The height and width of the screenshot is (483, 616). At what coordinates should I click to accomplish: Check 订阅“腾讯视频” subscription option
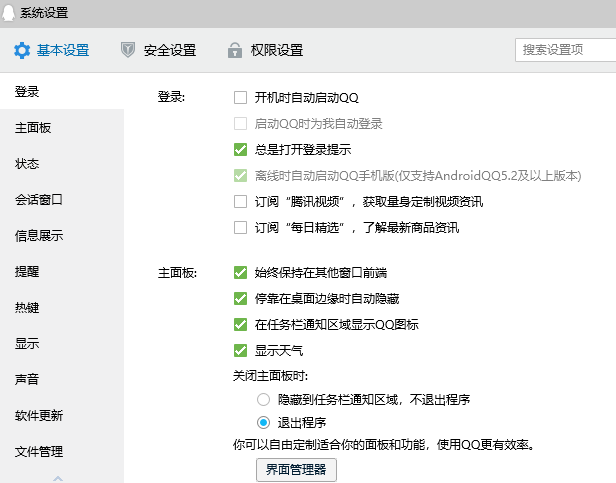(240, 202)
